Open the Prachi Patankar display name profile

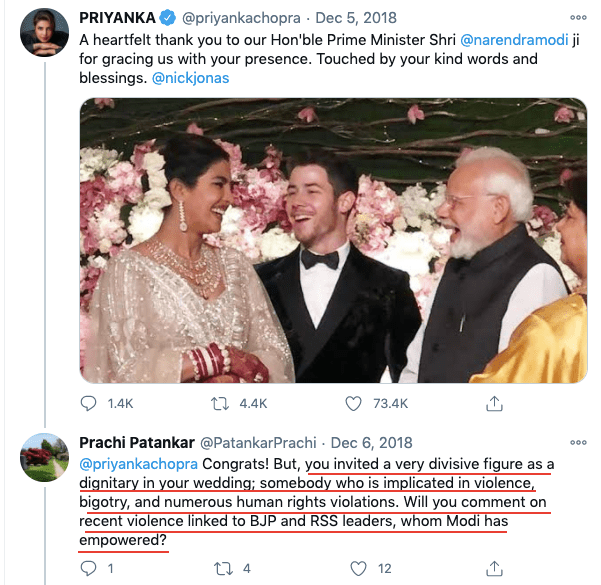pyautogui.click(x=138, y=442)
